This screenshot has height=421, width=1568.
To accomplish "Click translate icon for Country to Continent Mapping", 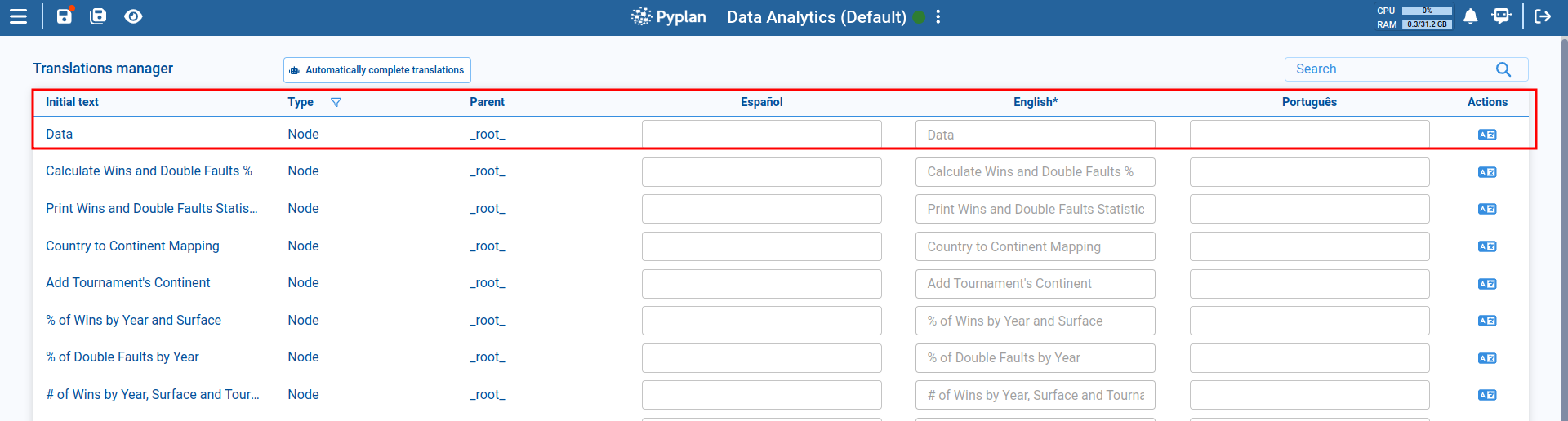I will pos(1487,246).
